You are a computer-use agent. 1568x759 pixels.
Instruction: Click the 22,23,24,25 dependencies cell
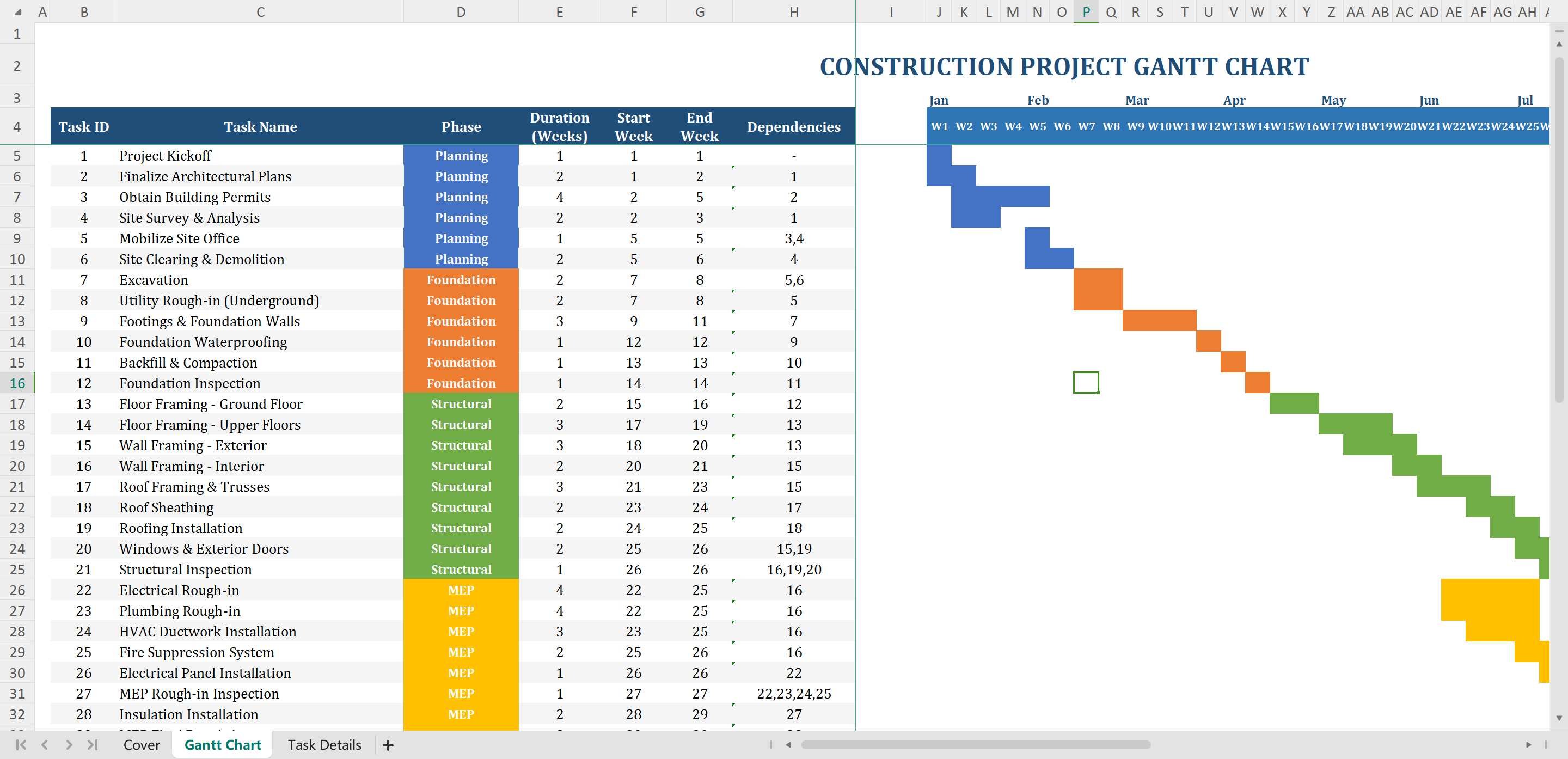coord(794,693)
